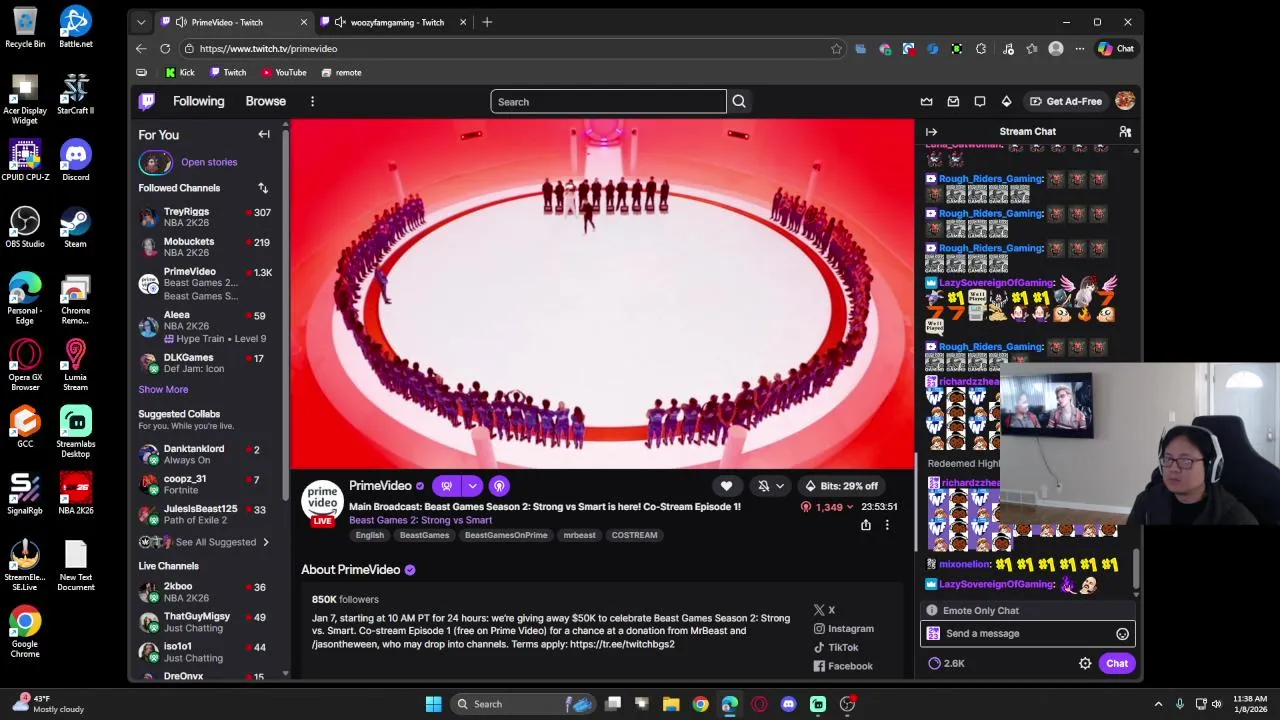The height and width of the screenshot is (720, 1280).
Task: Open the subscribe options dropdown arrow
Action: tap(472, 486)
